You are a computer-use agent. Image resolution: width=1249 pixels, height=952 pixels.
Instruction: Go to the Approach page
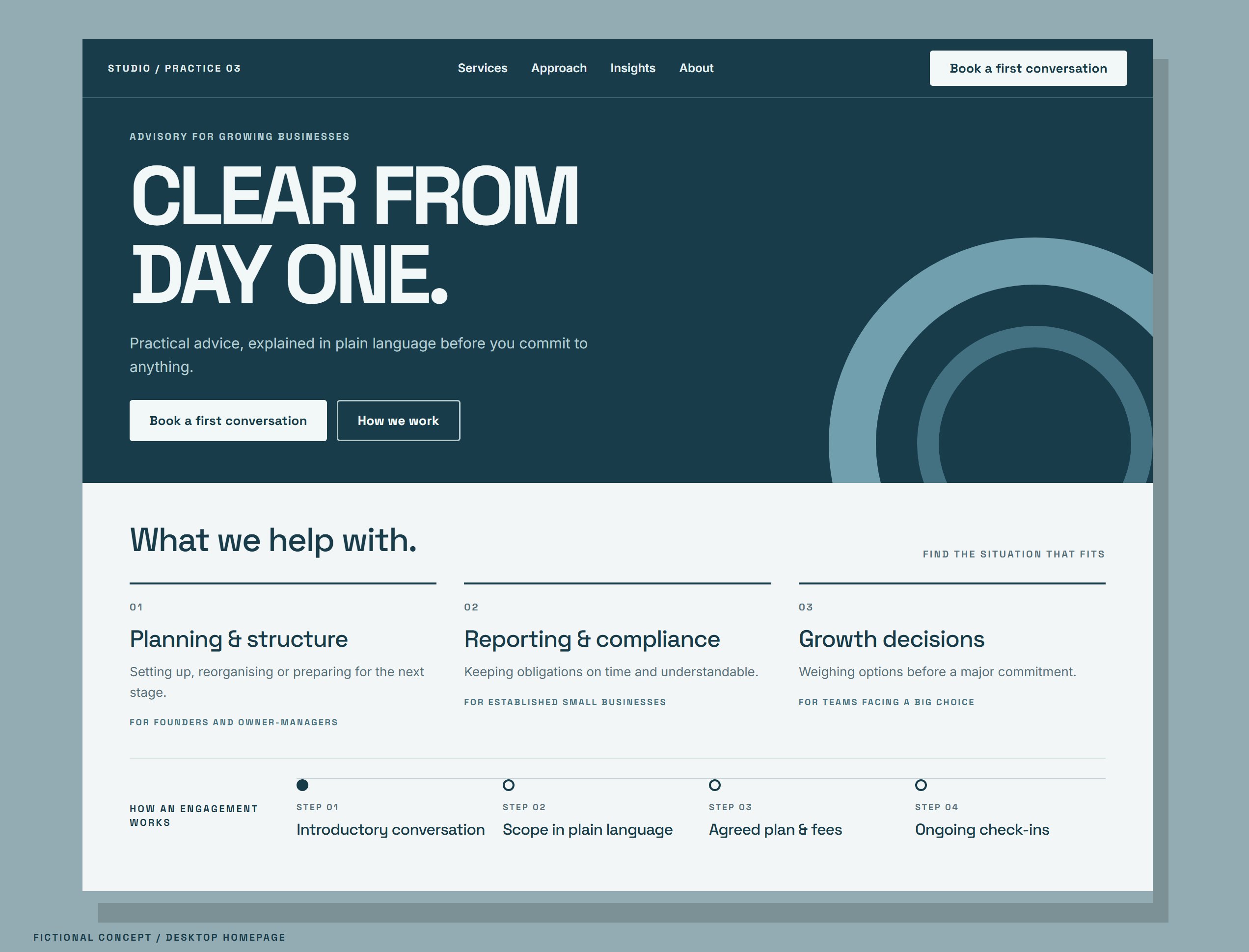[x=558, y=68]
